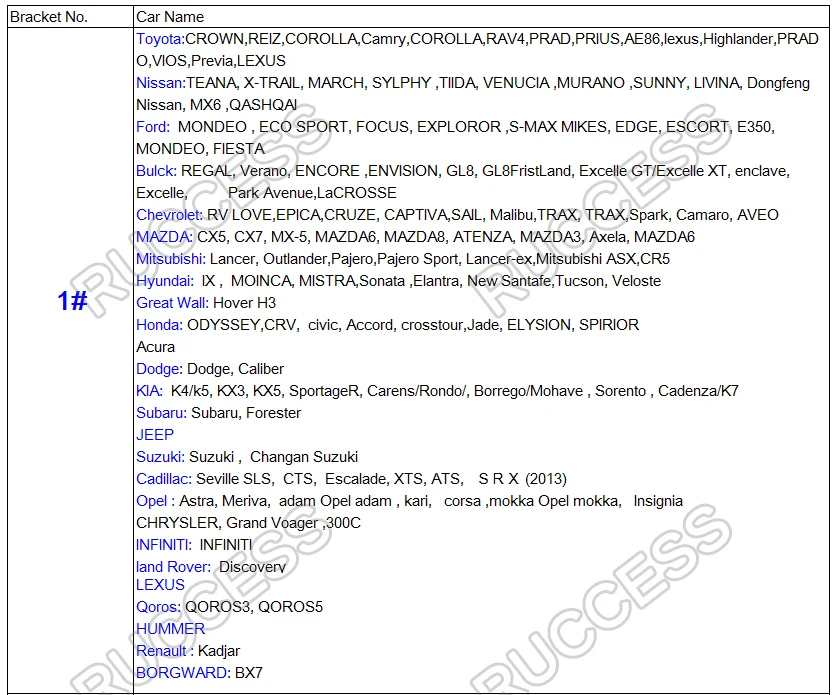Click the 'MAZDA:' brand label
Screen dimensions: 834x695
click(164, 237)
